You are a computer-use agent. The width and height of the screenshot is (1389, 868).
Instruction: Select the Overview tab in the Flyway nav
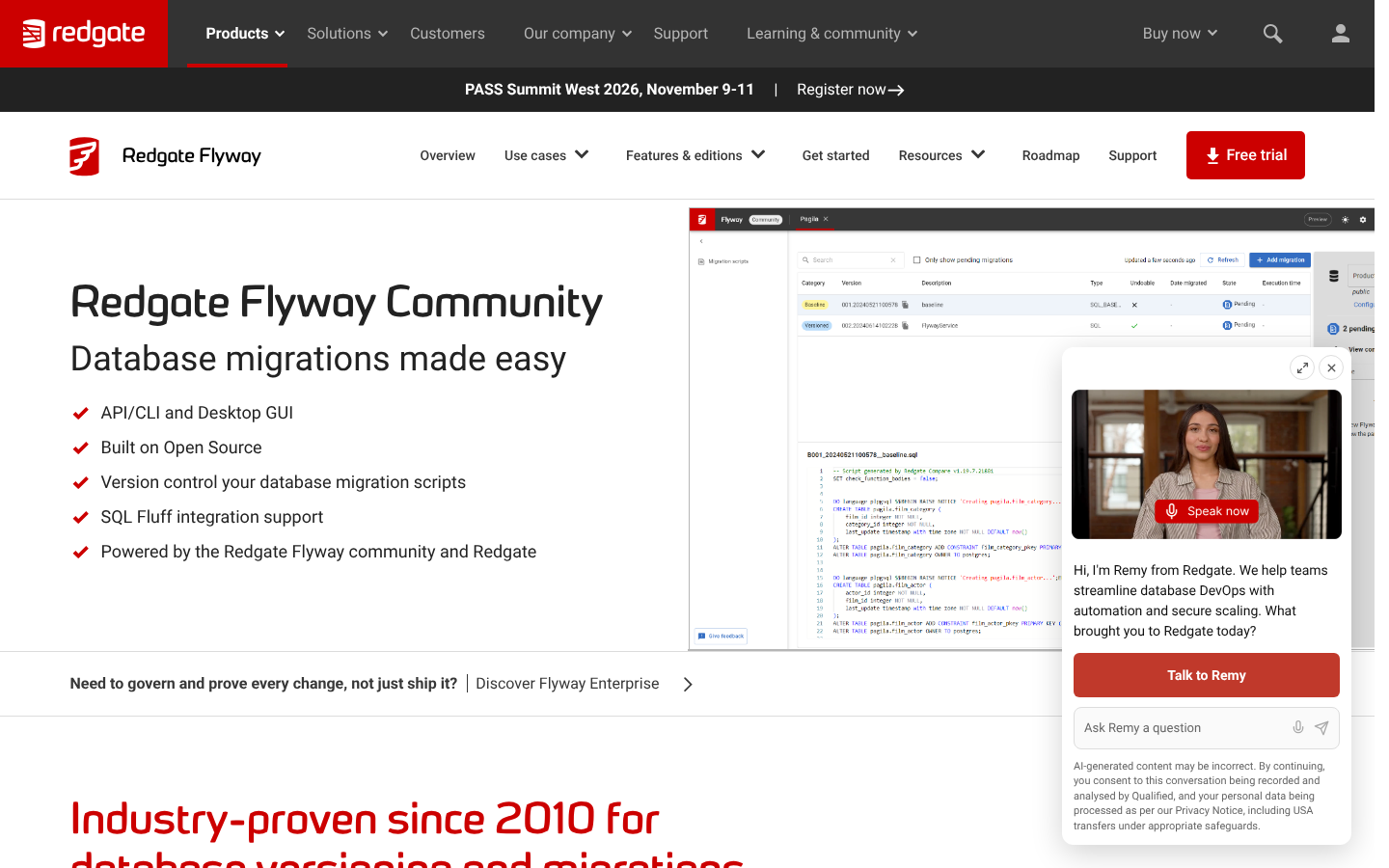click(x=448, y=155)
